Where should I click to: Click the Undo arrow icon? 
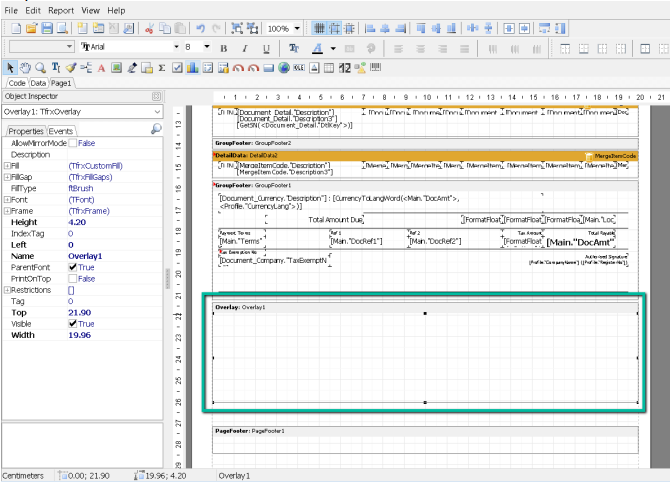[200, 28]
